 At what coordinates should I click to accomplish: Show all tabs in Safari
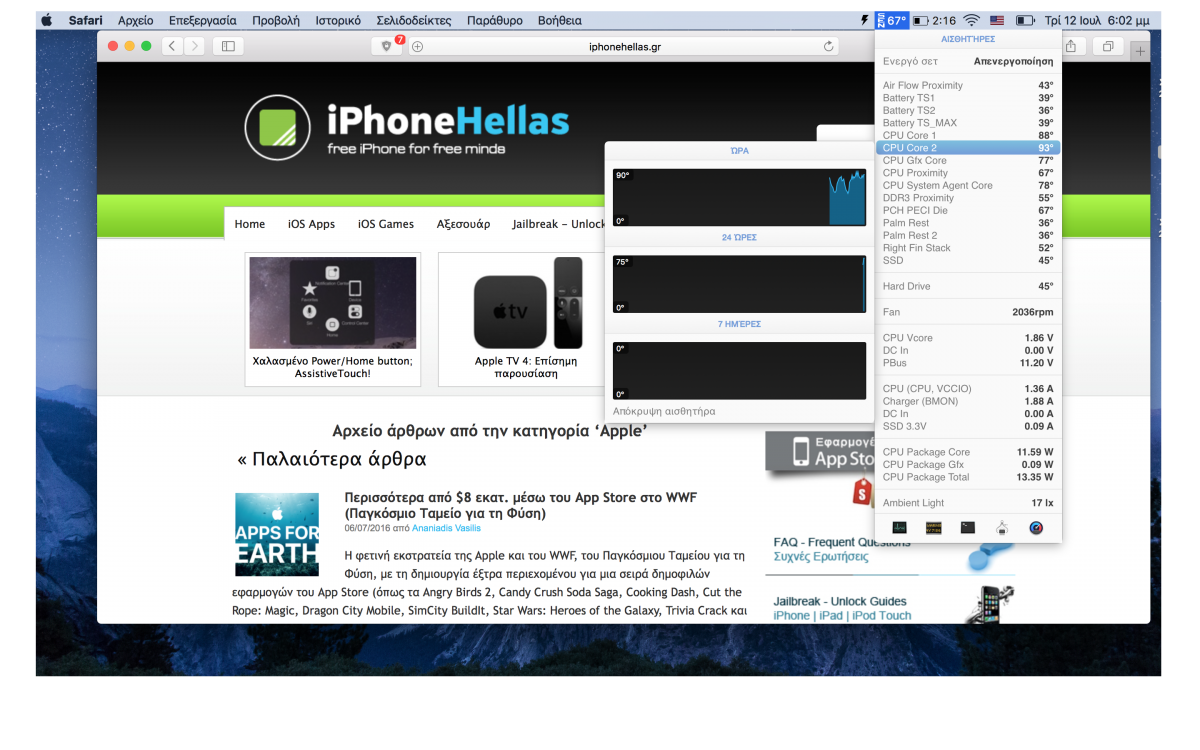coord(1108,46)
